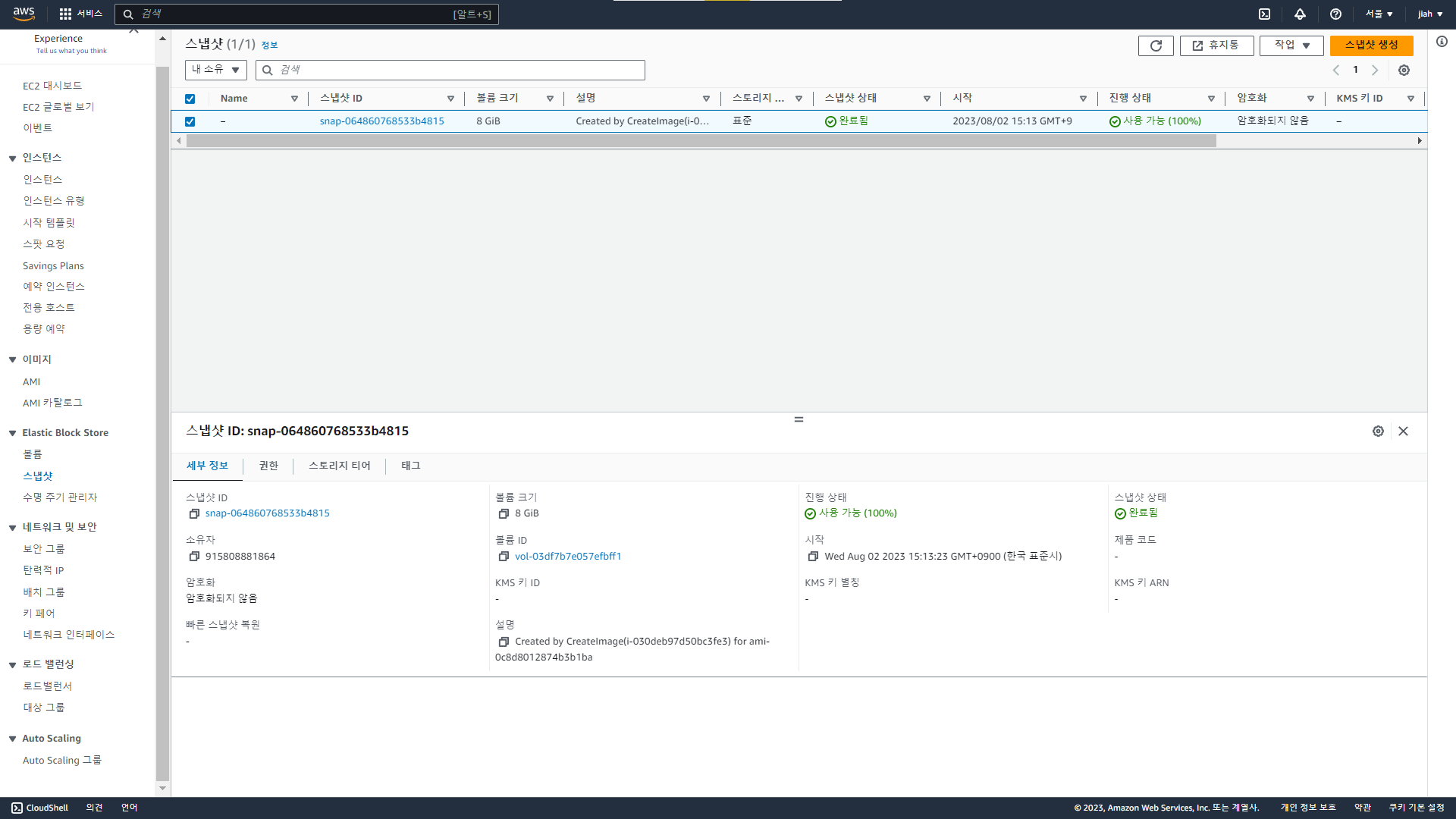Go to next page of snapshots
Viewport: 1456px width, 819px height.
tap(1375, 70)
